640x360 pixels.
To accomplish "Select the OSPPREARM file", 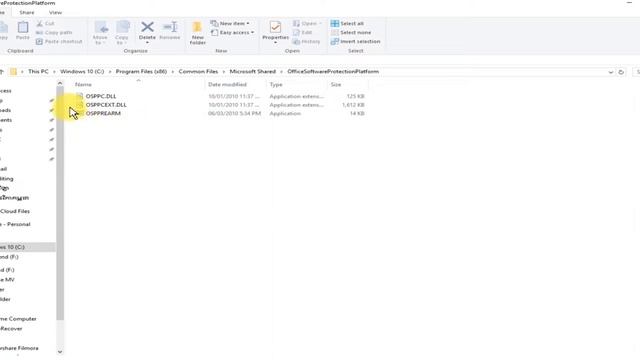I will pos(103,113).
